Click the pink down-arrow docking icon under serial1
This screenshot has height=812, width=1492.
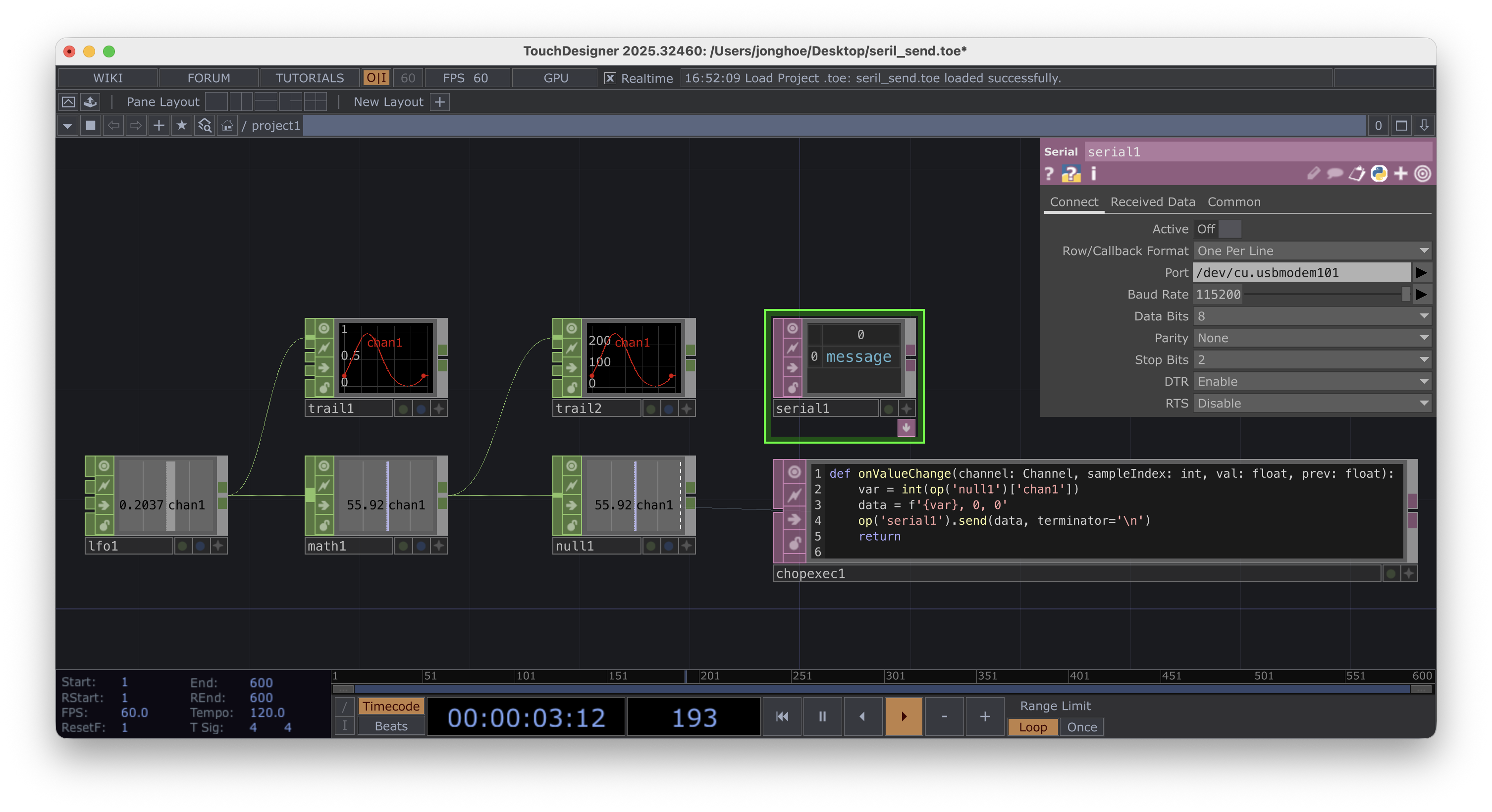(x=906, y=428)
